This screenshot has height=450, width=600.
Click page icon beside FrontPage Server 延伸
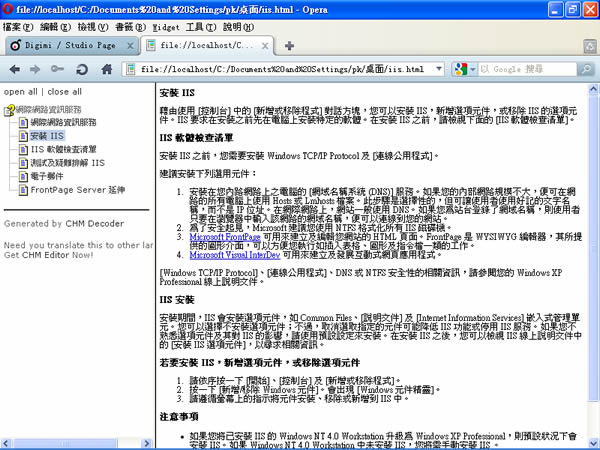pos(23,190)
